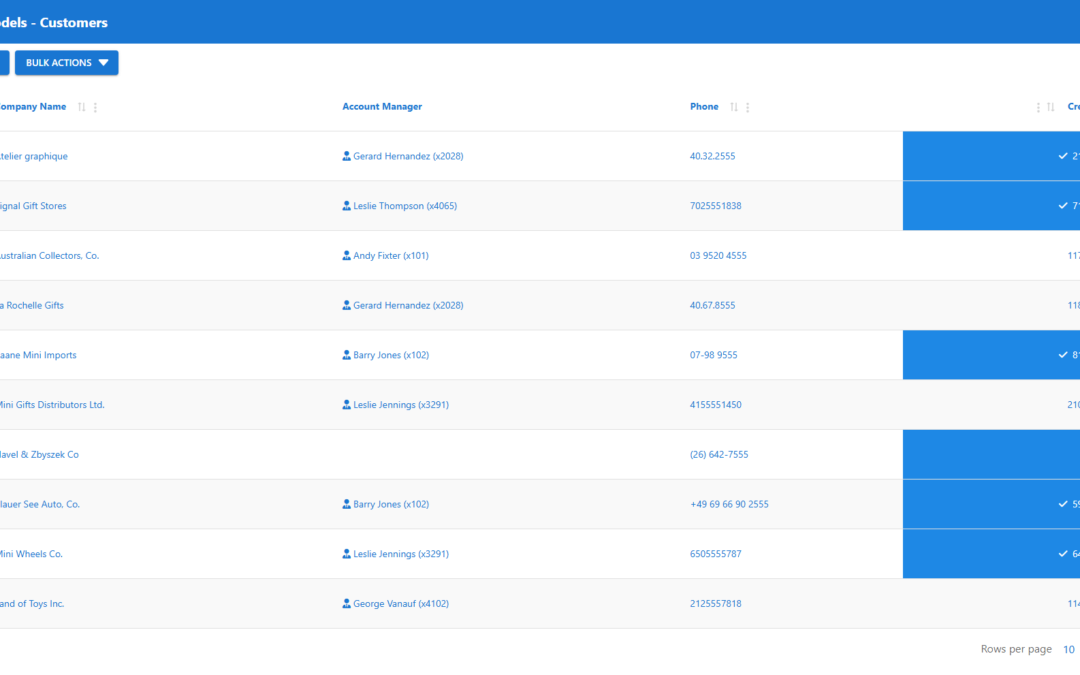Open Andy Fixter (x101) account manager link
Viewport: 1080px width, 675px height.
(391, 256)
